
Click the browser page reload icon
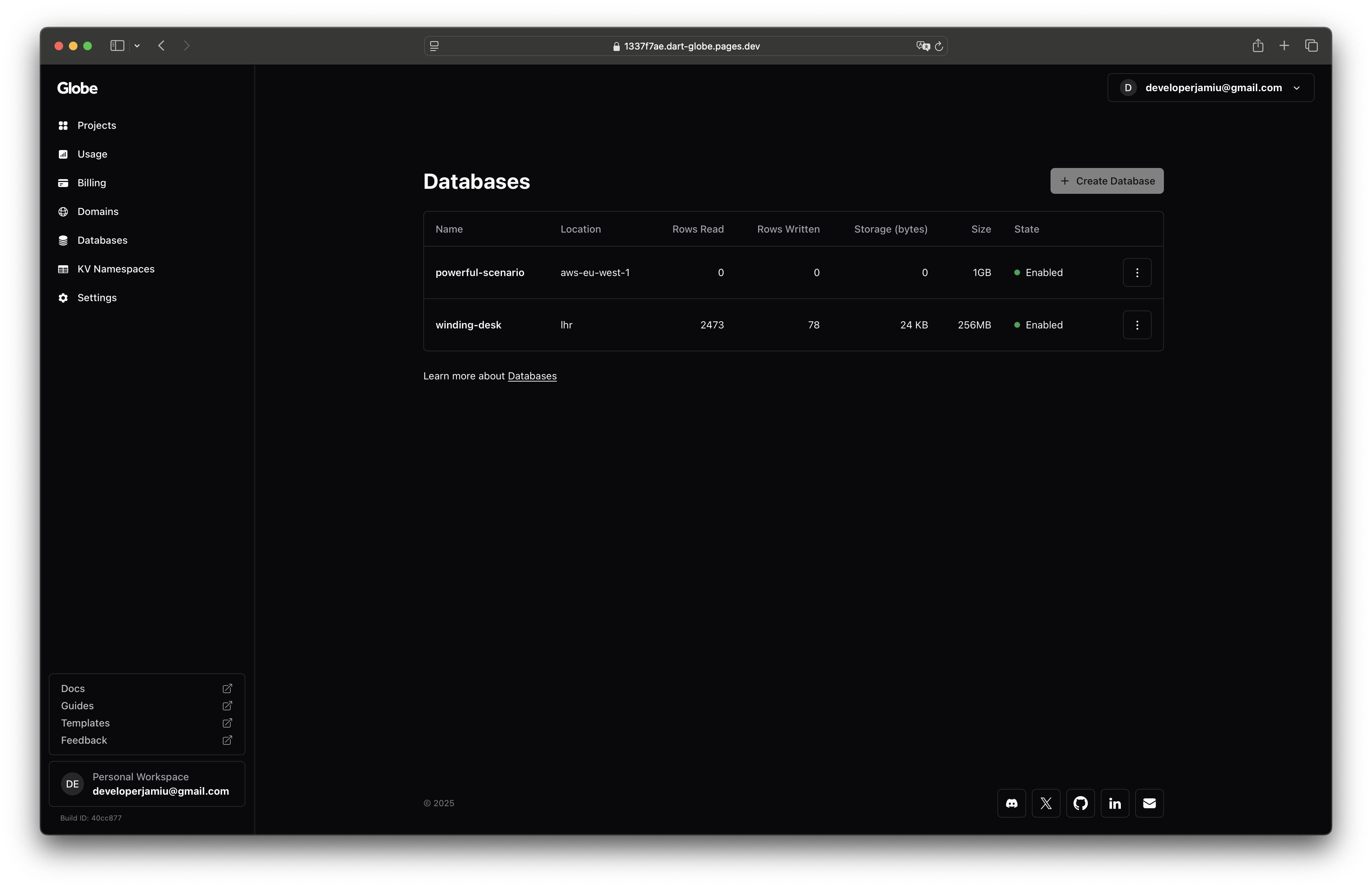pyautogui.click(x=939, y=46)
